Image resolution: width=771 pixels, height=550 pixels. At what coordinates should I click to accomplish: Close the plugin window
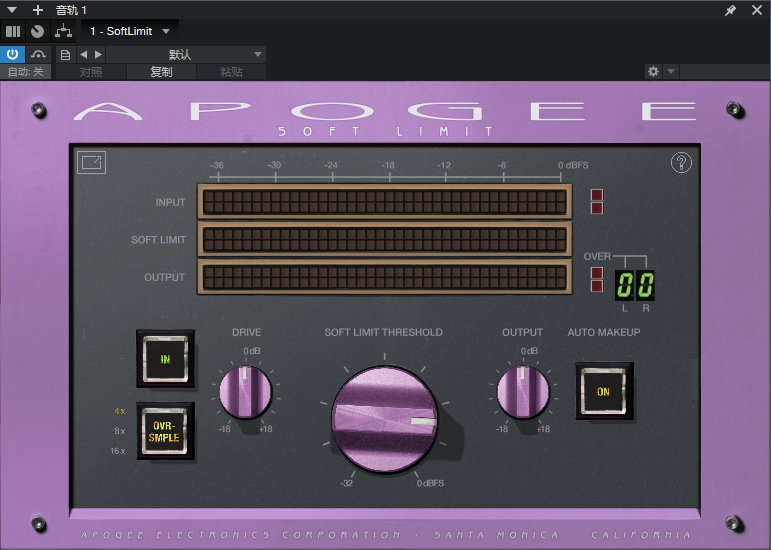pyautogui.click(x=757, y=9)
